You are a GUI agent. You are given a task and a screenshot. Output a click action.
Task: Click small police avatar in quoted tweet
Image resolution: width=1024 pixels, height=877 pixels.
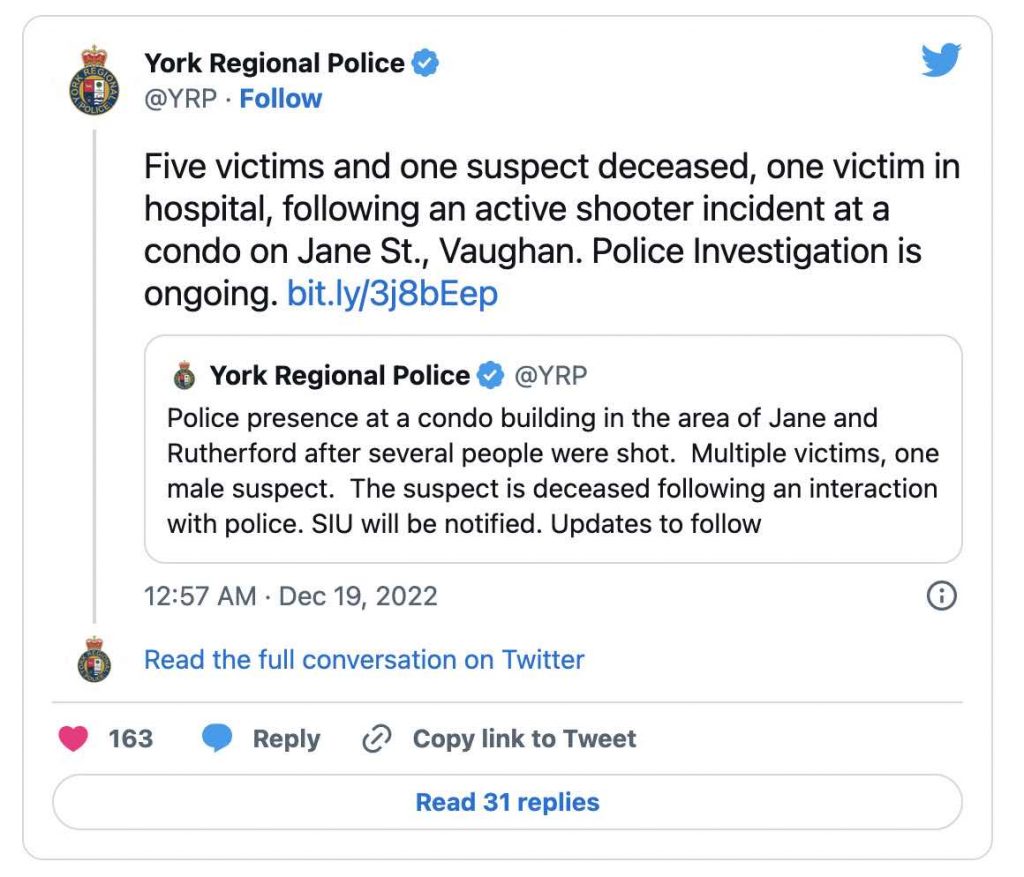(x=184, y=377)
